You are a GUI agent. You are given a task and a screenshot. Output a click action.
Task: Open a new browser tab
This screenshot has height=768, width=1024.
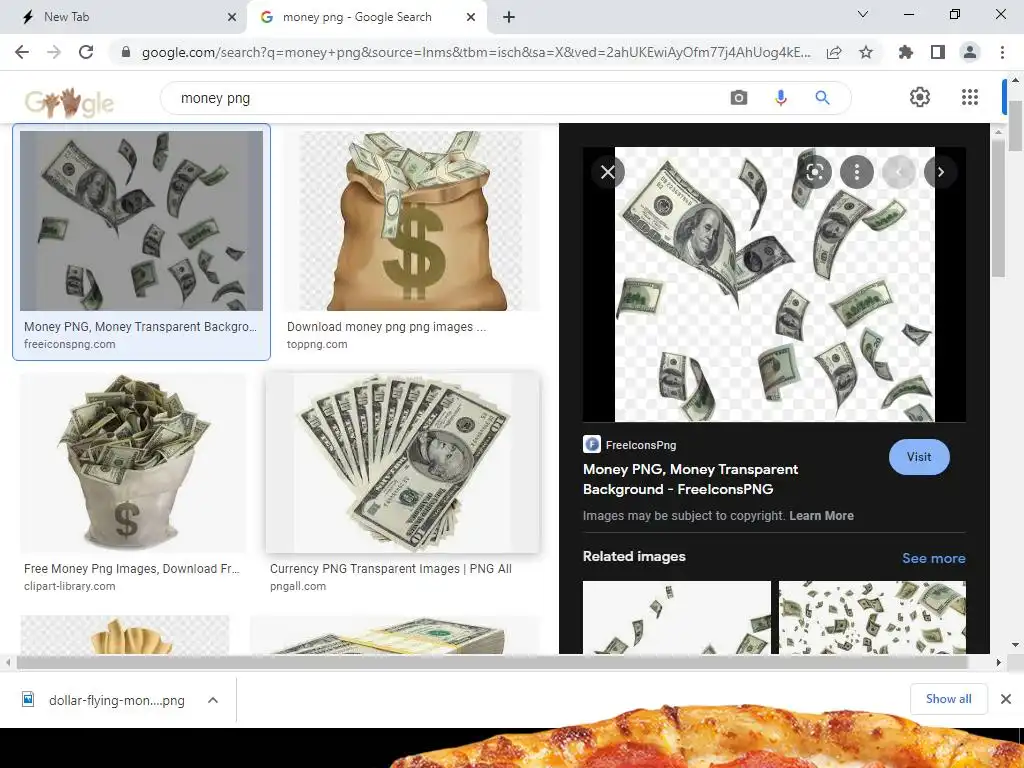[x=509, y=17]
